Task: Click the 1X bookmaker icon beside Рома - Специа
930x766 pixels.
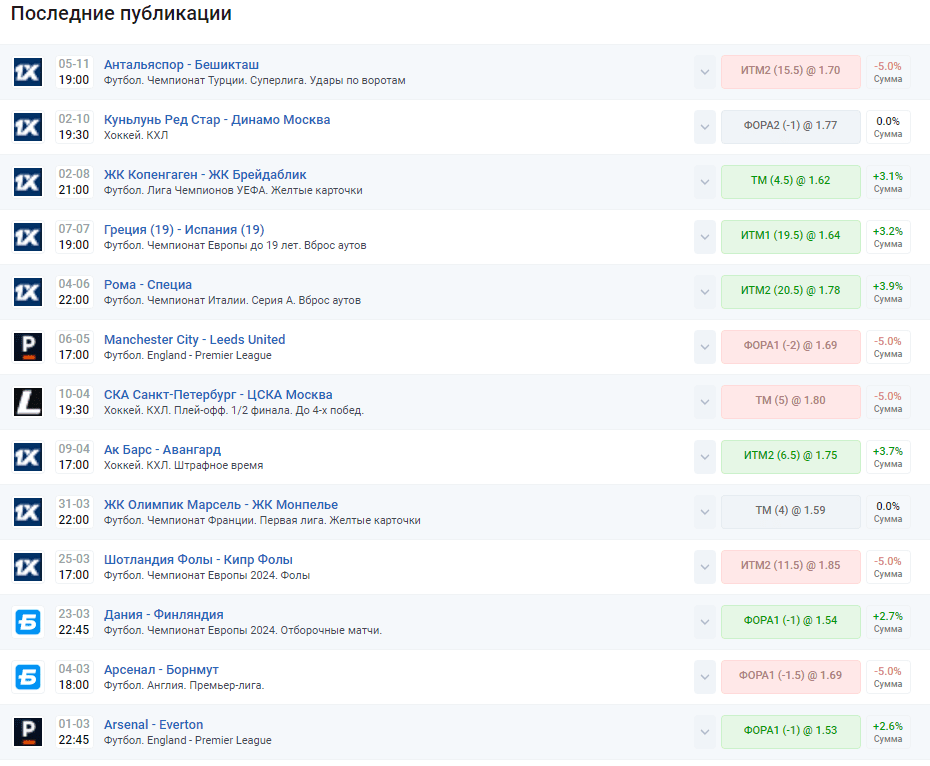Action: [x=28, y=292]
